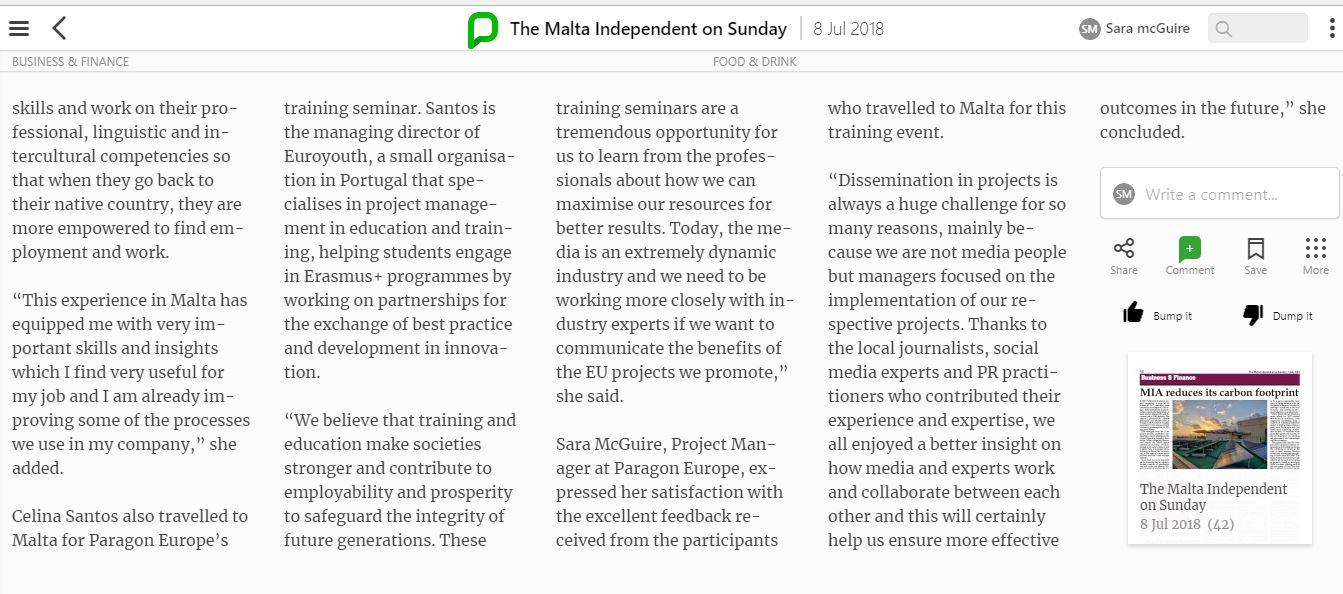The width and height of the screenshot is (1343, 594).
Task: Click the SM user avatar in the header
Action: (x=1089, y=29)
